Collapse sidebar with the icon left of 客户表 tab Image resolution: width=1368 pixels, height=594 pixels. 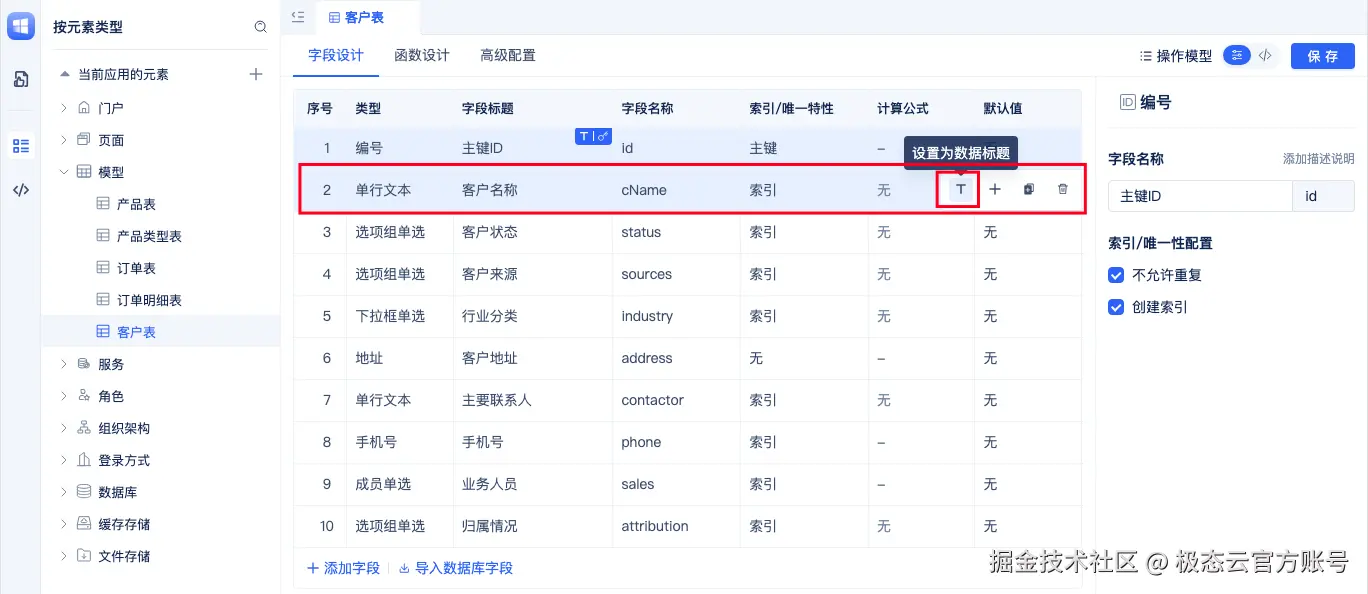(298, 17)
